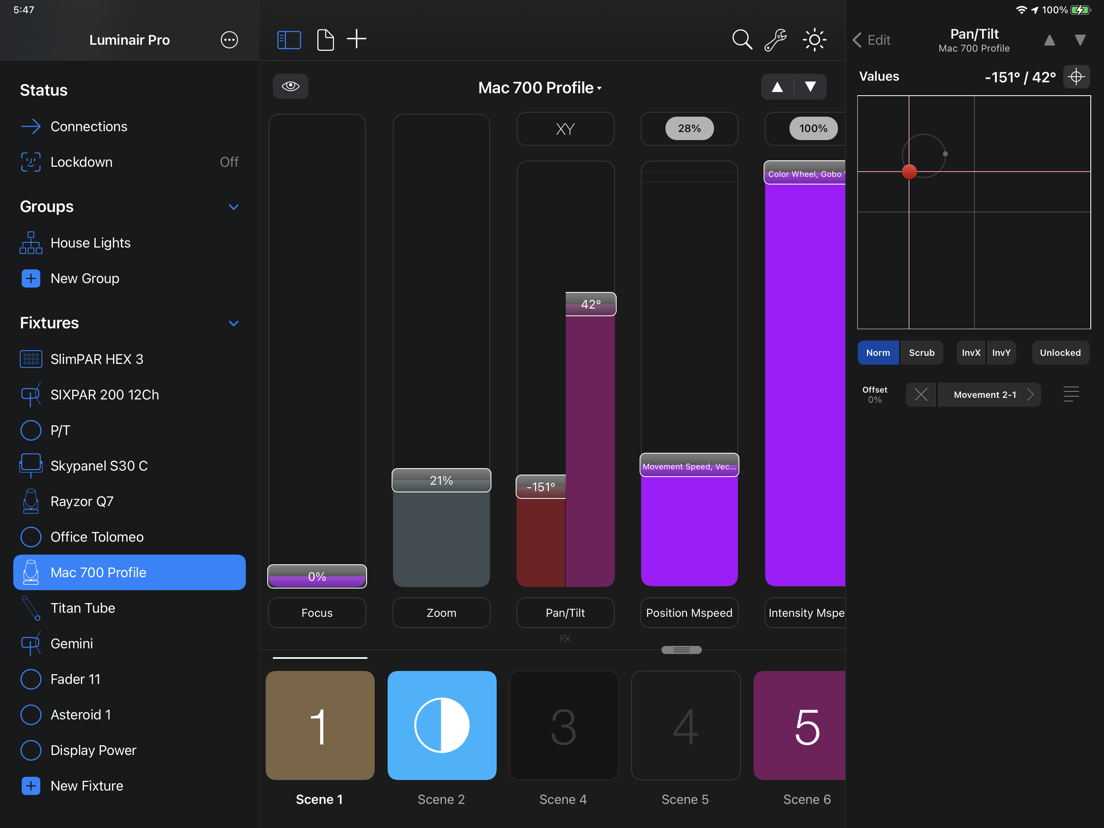Select the Rayzor Q7 fixture

pos(130,501)
